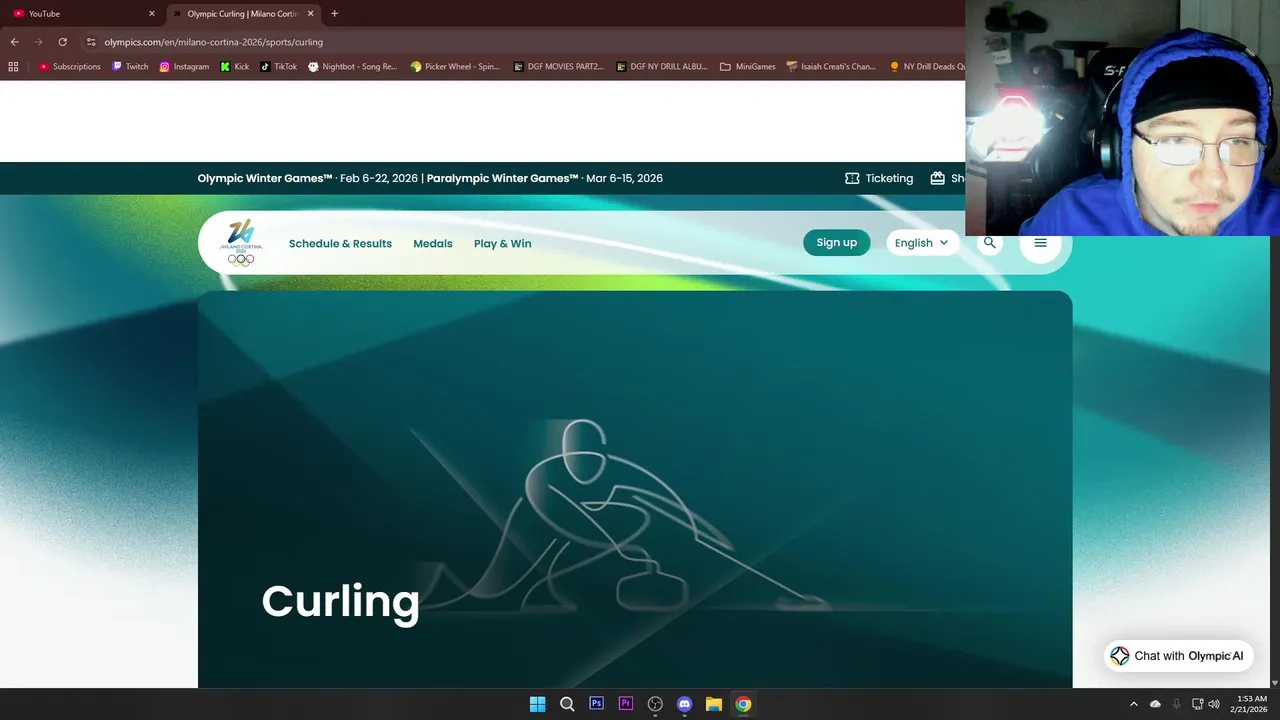Open the TikTok bookmark

click(279, 67)
